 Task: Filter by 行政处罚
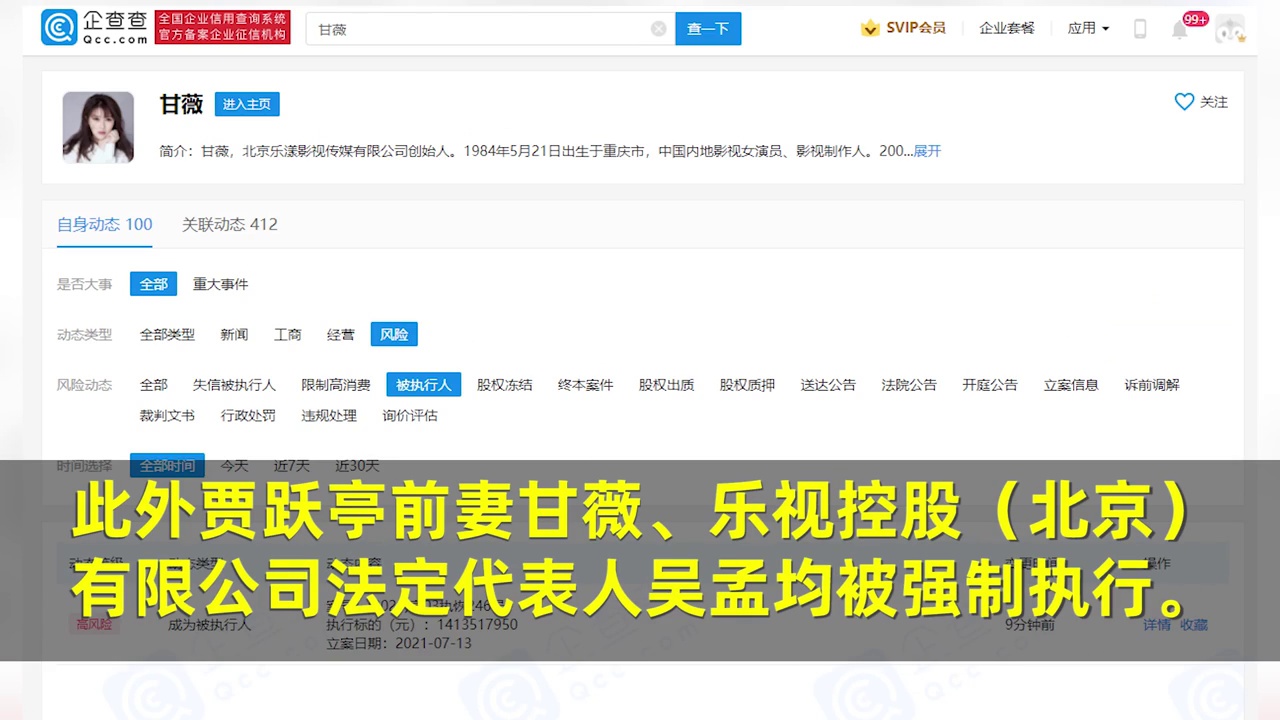(x=248, y=415)
